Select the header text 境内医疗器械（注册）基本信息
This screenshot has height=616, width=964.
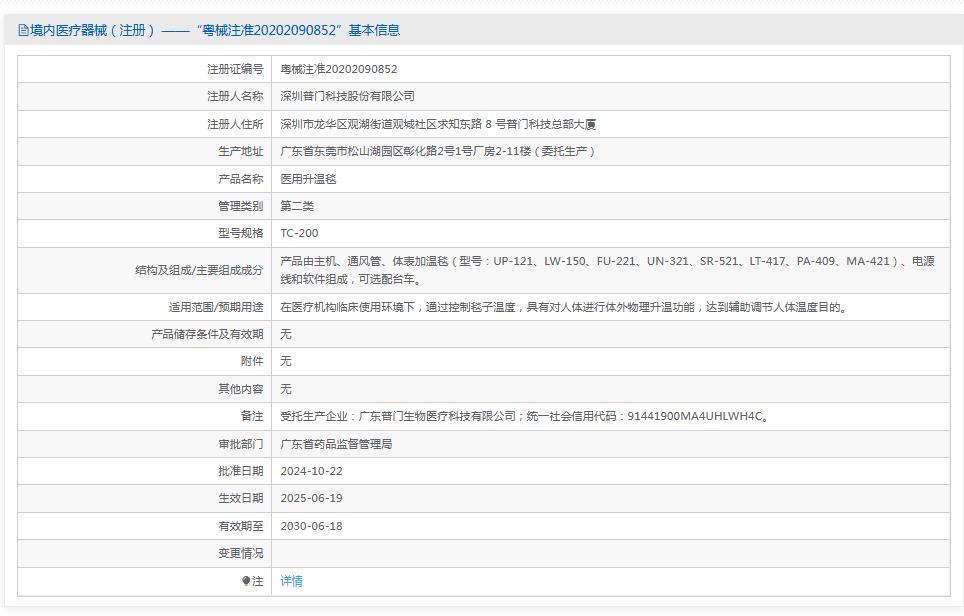click(209, 30)
